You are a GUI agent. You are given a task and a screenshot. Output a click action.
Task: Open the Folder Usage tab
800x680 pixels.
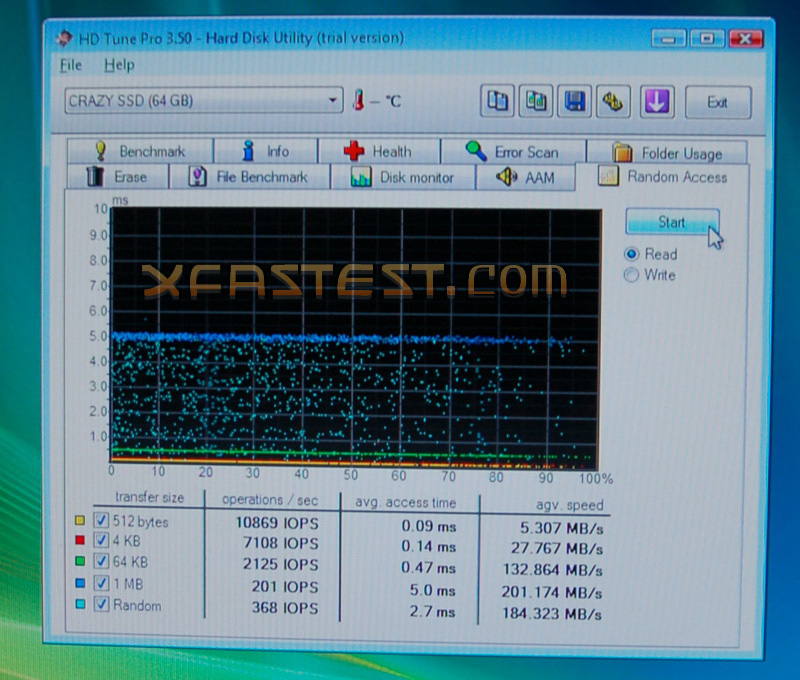pyautogui.click(x=667, y=153)
